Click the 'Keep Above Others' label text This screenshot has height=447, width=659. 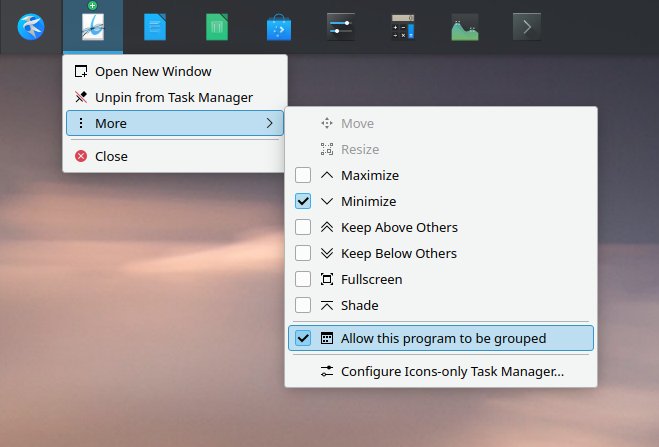(x=399, y=228)
